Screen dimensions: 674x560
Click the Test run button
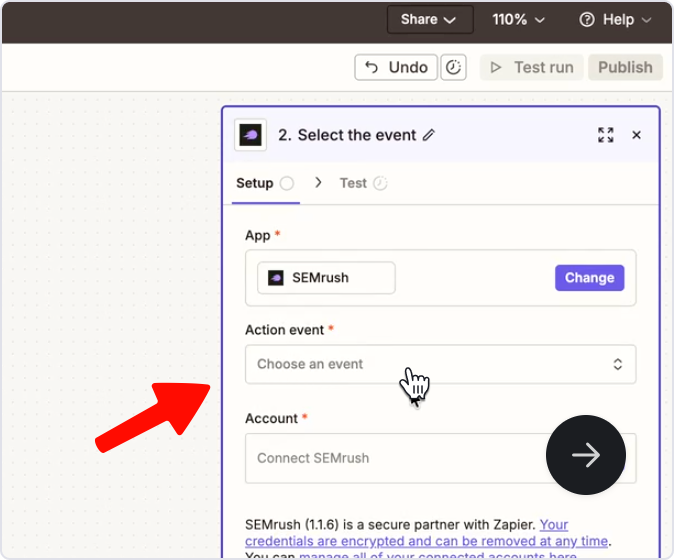pos(531,67)
